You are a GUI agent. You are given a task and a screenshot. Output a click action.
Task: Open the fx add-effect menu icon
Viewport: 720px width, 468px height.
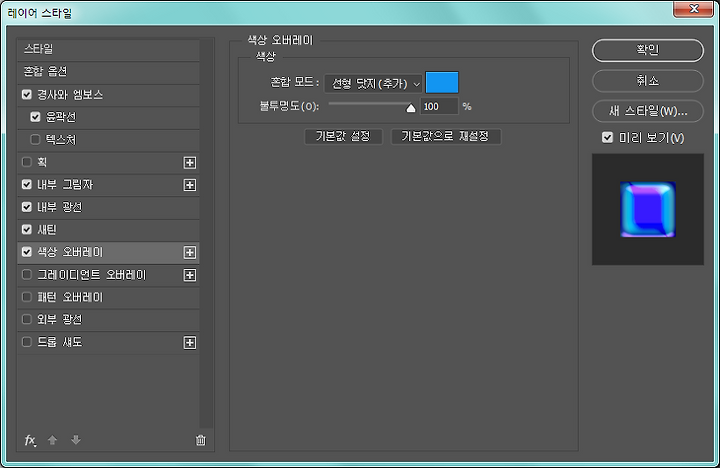[30, 440]
